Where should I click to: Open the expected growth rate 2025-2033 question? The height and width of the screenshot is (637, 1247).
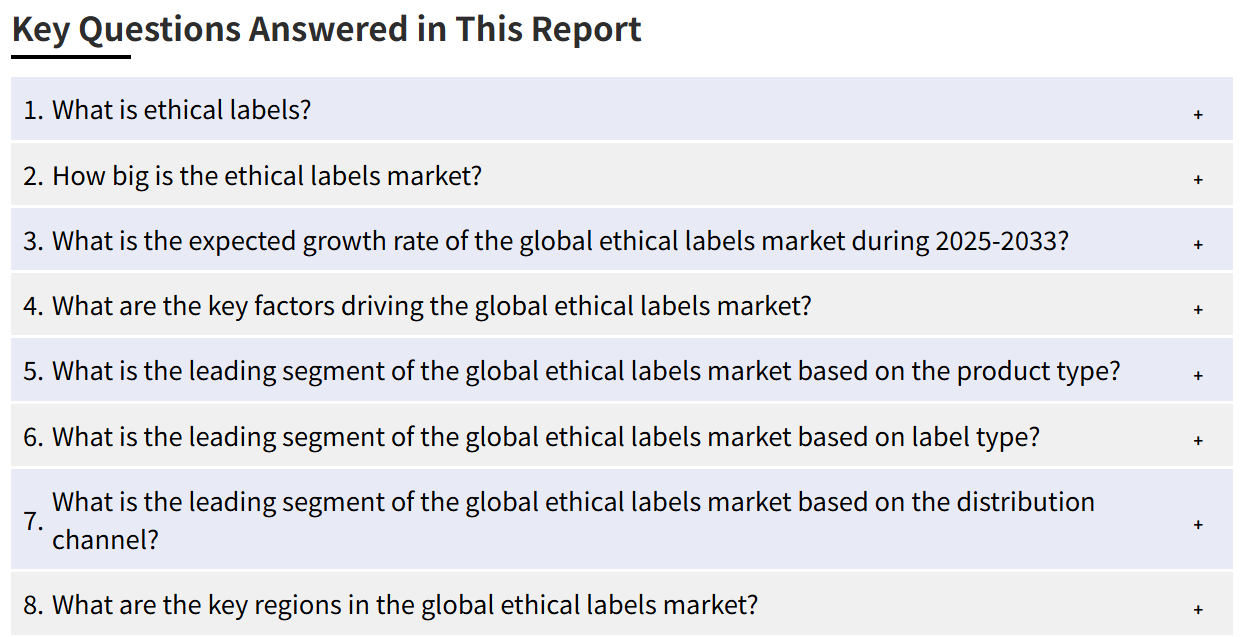click(x=622, y=240)
